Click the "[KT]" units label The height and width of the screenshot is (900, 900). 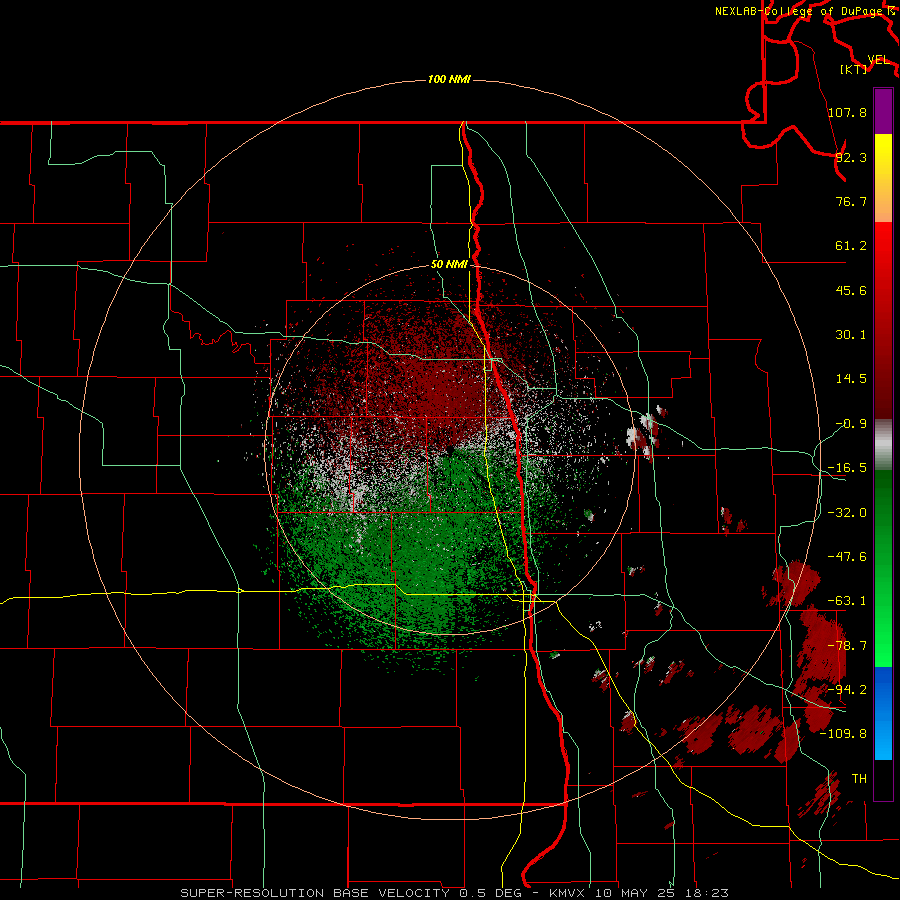tap(854, 69)
